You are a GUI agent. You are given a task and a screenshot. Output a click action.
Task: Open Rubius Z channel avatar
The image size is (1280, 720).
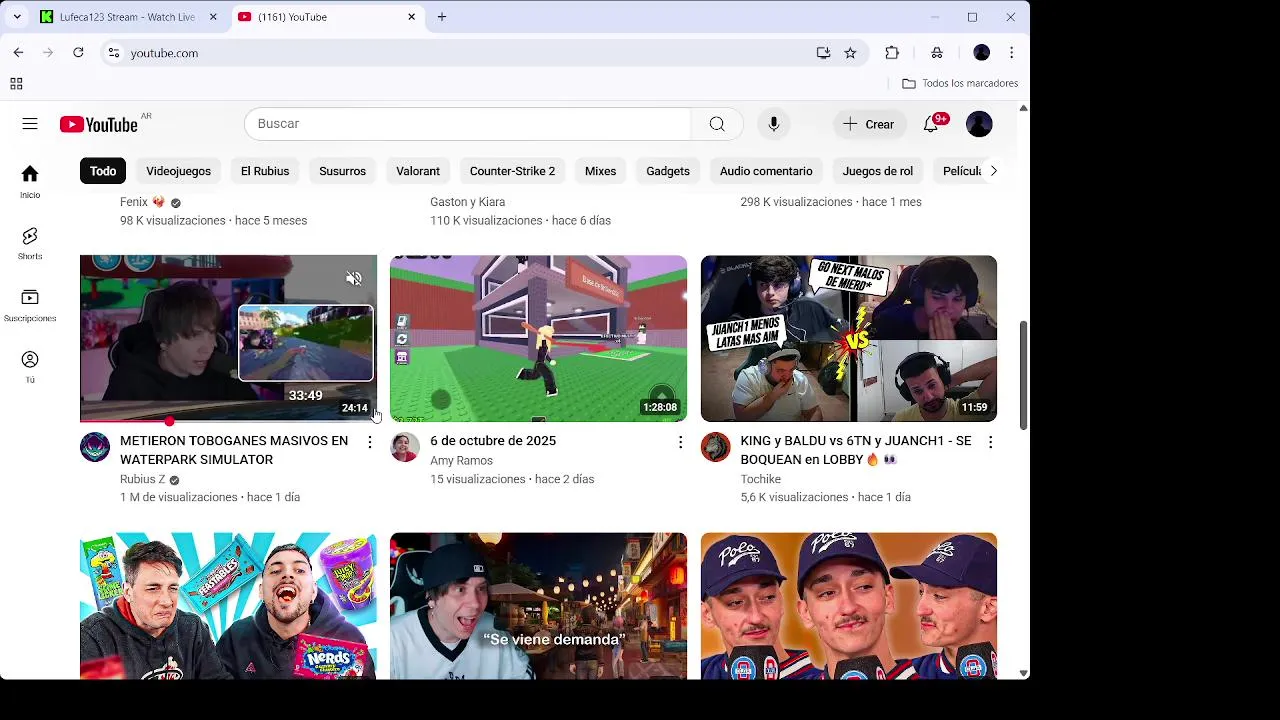(95, 447)
